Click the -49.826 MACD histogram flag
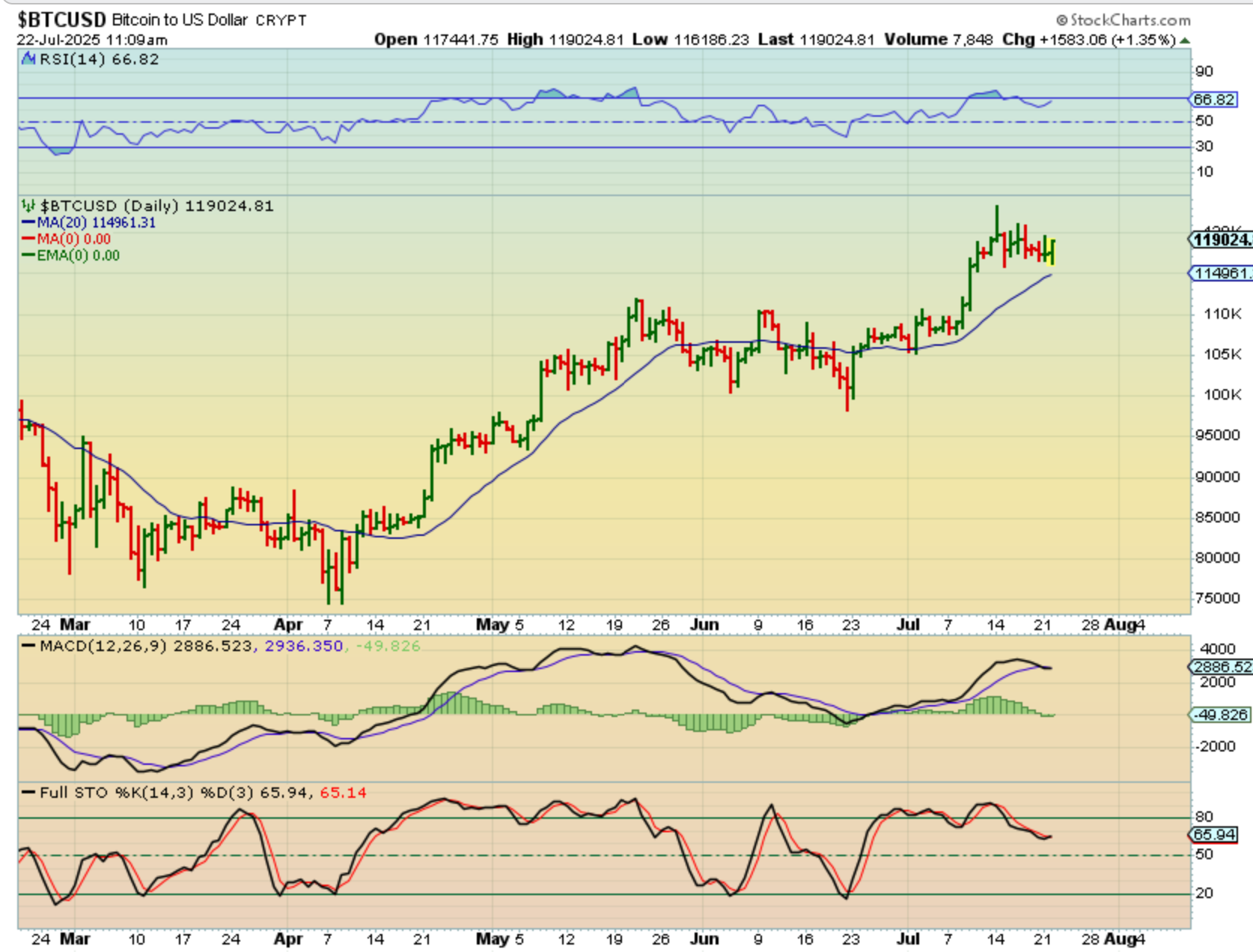Image resolution: width=1253 pixels, height=952 pixels. (x=1220, y=715)
